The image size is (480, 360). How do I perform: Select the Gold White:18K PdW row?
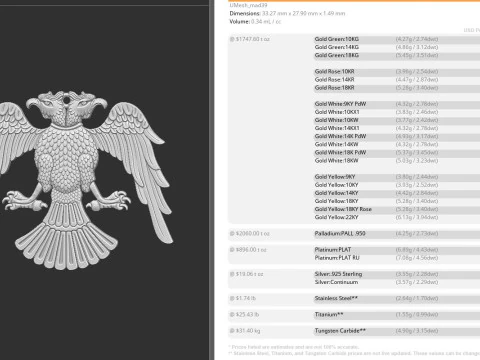click(x=397, y=152)
